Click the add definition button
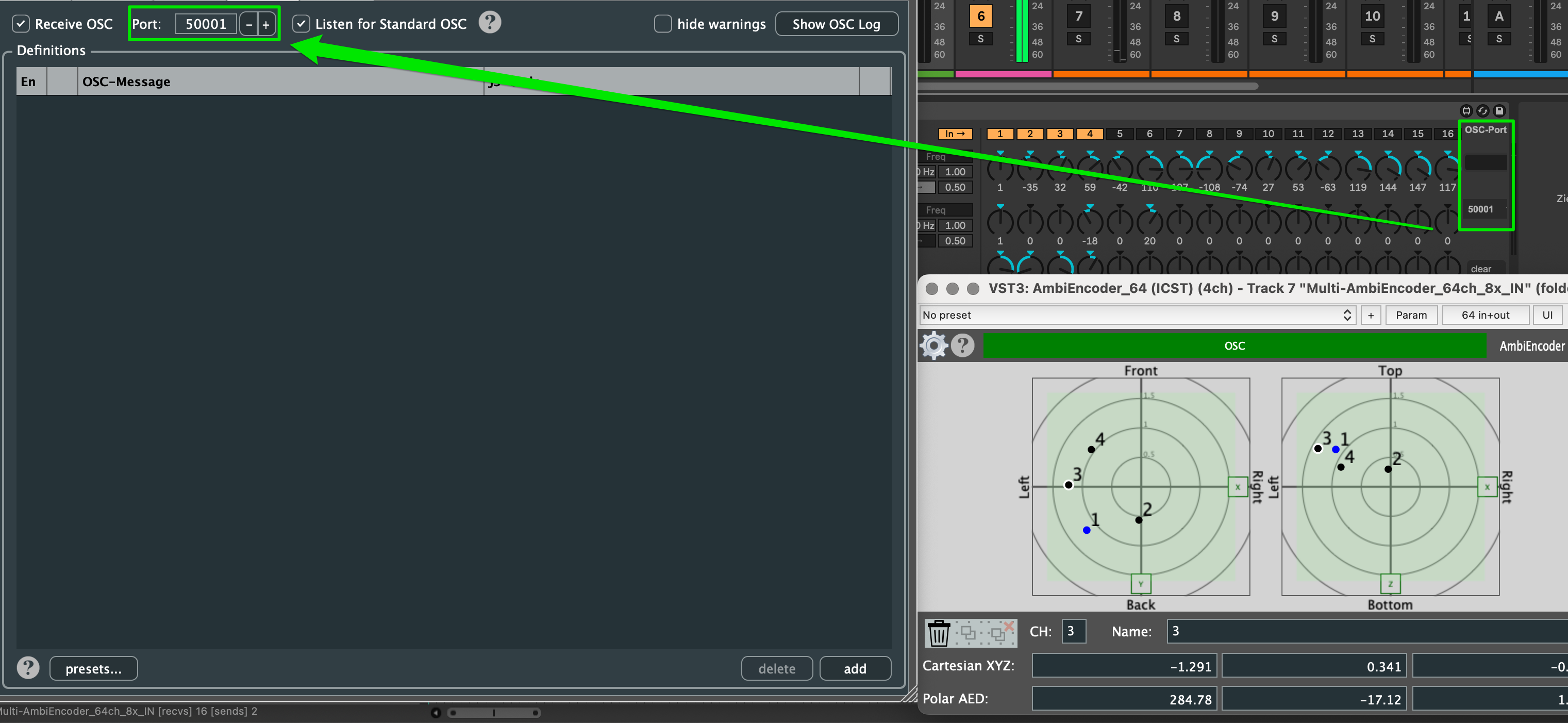Viewport: 1568px width, 723px height. tap(855, 668)
